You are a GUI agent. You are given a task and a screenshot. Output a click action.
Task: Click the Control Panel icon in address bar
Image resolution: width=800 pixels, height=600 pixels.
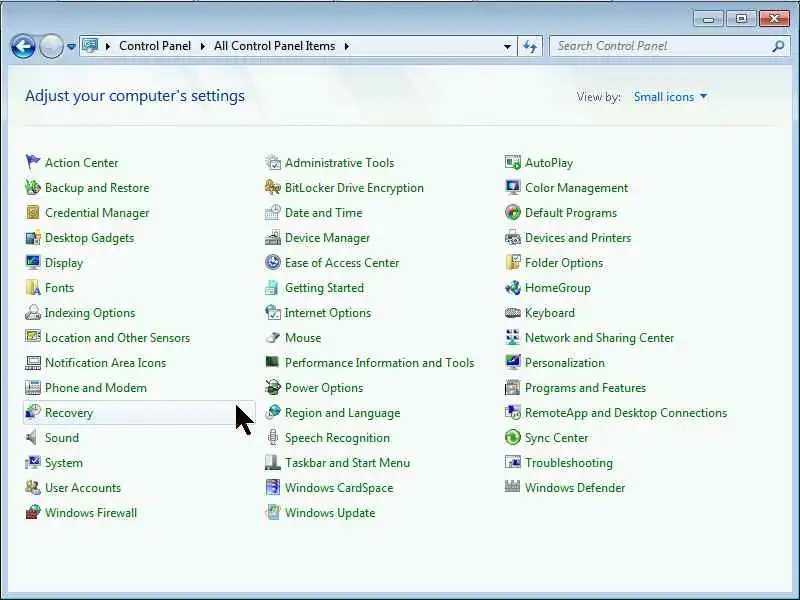click(x=90, y=46)
